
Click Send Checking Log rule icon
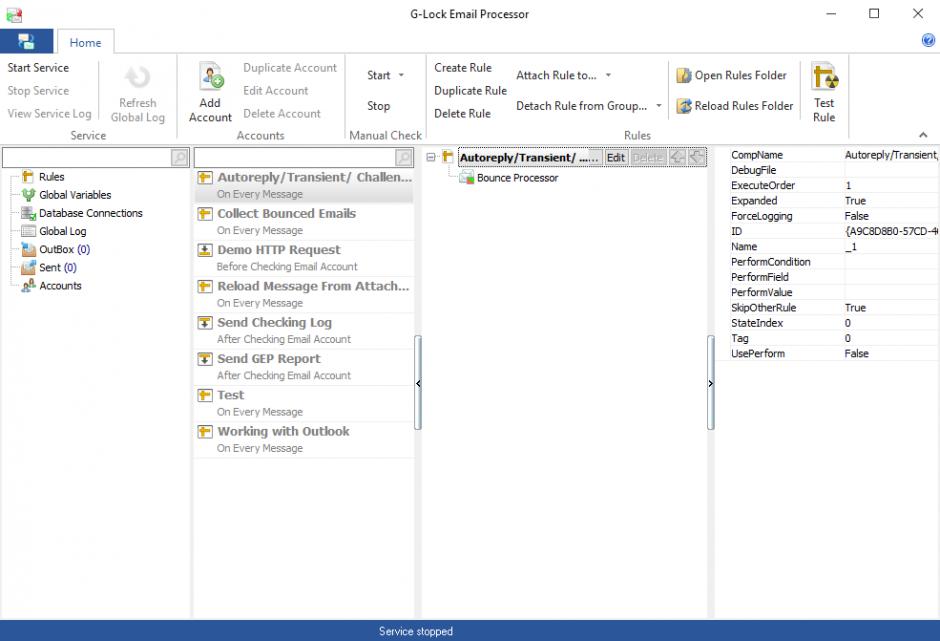pos(205,323)
